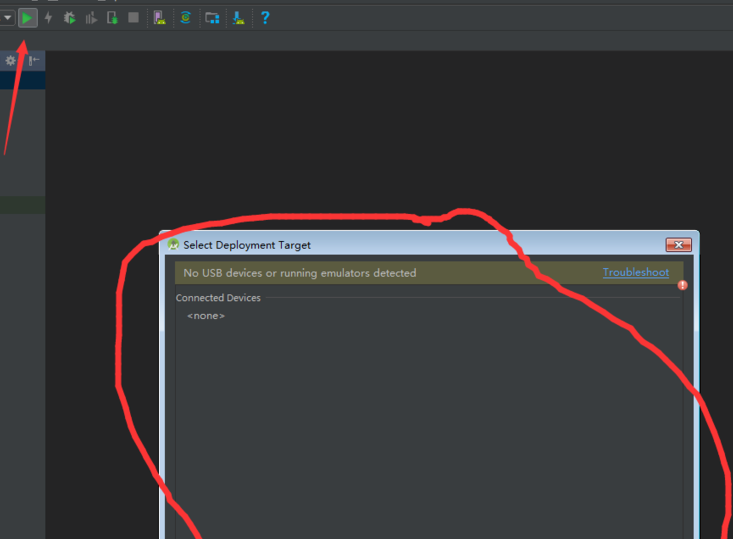Screen dimensions: 733x539
Task: Attach debugger to Android process
Action: click(112, 17)
